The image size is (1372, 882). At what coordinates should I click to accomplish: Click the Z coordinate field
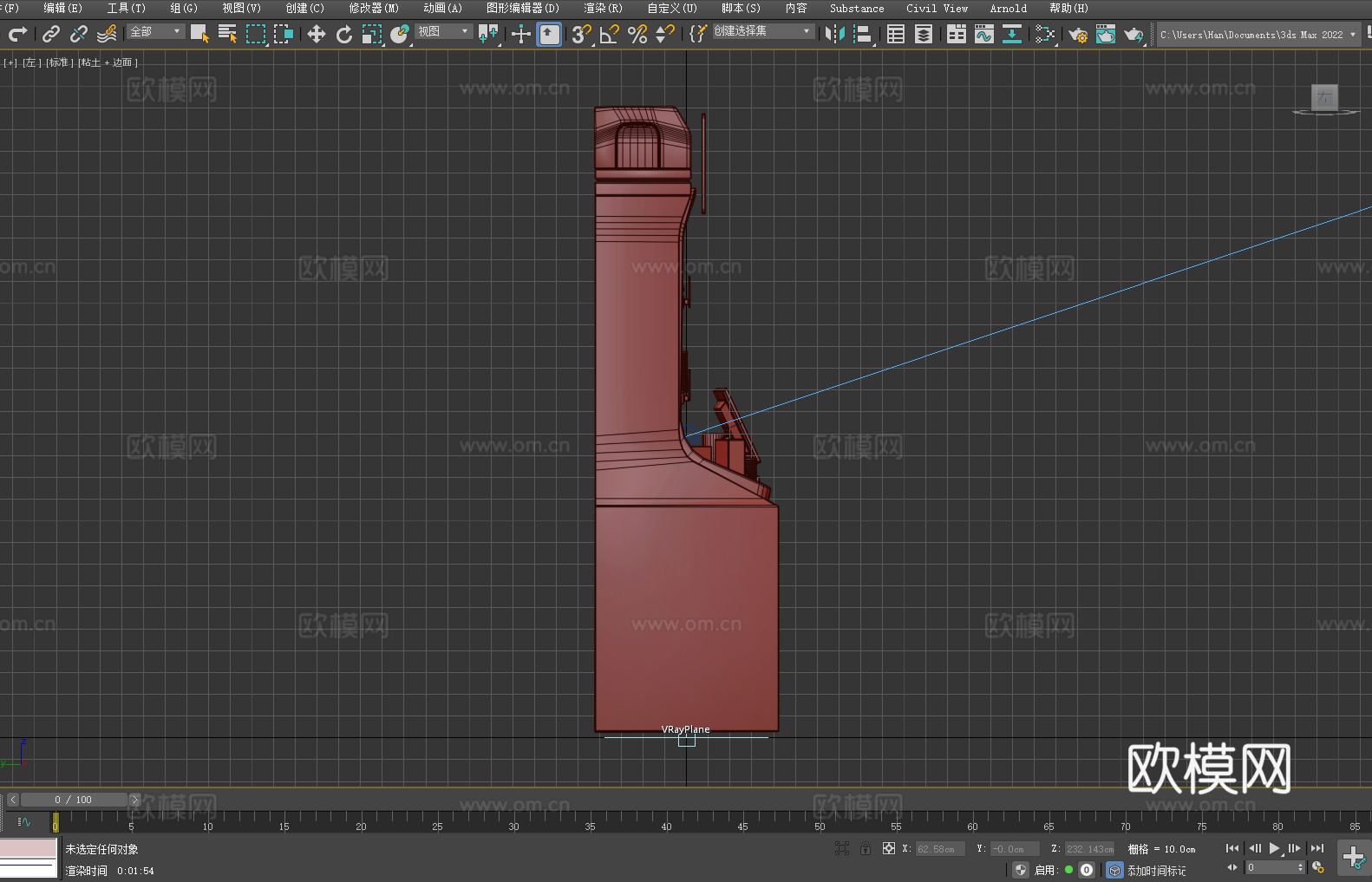point(1089,849)
